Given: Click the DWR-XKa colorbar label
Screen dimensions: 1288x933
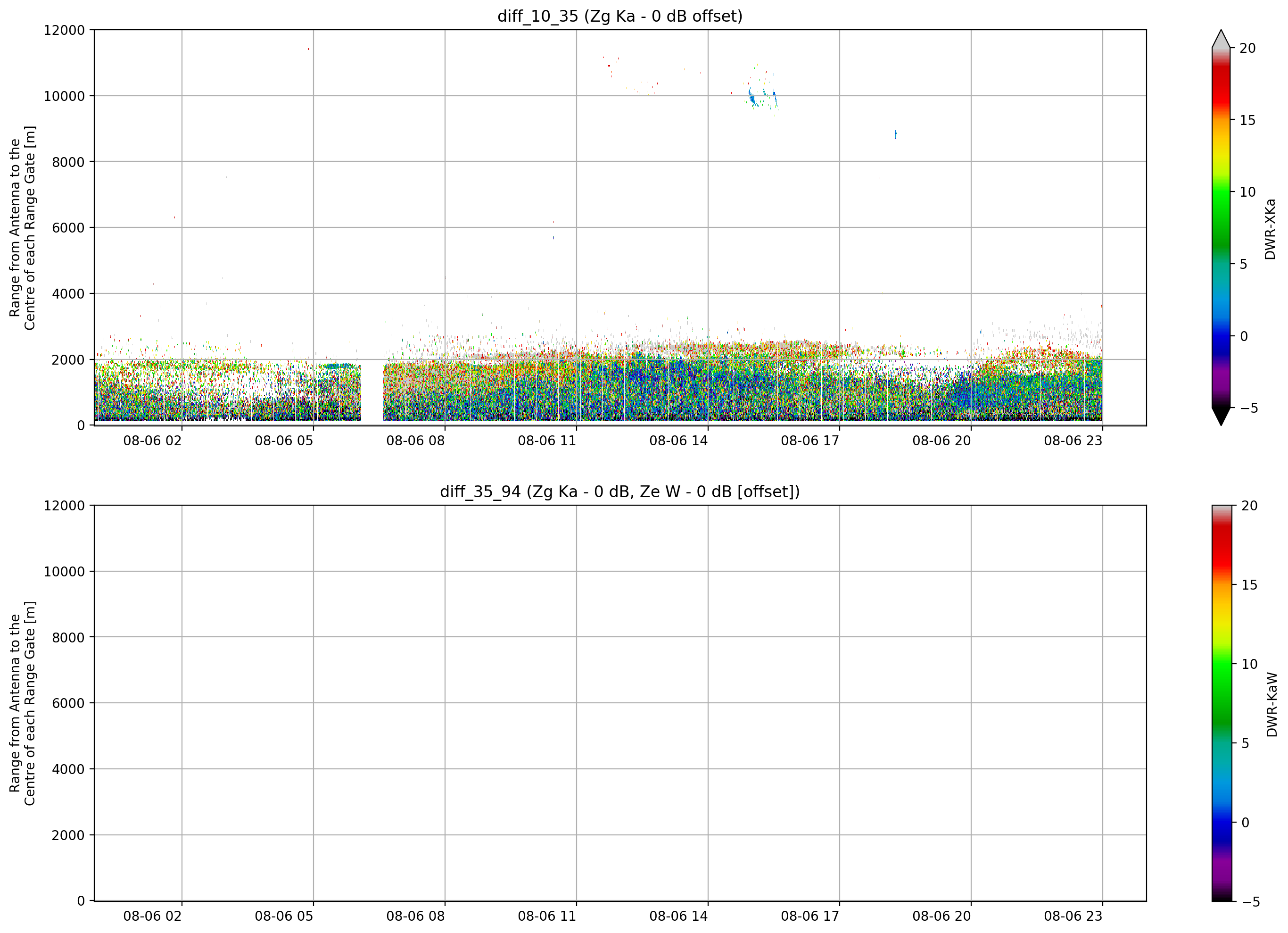Looking at the screenshot, I should point(1270,229).
